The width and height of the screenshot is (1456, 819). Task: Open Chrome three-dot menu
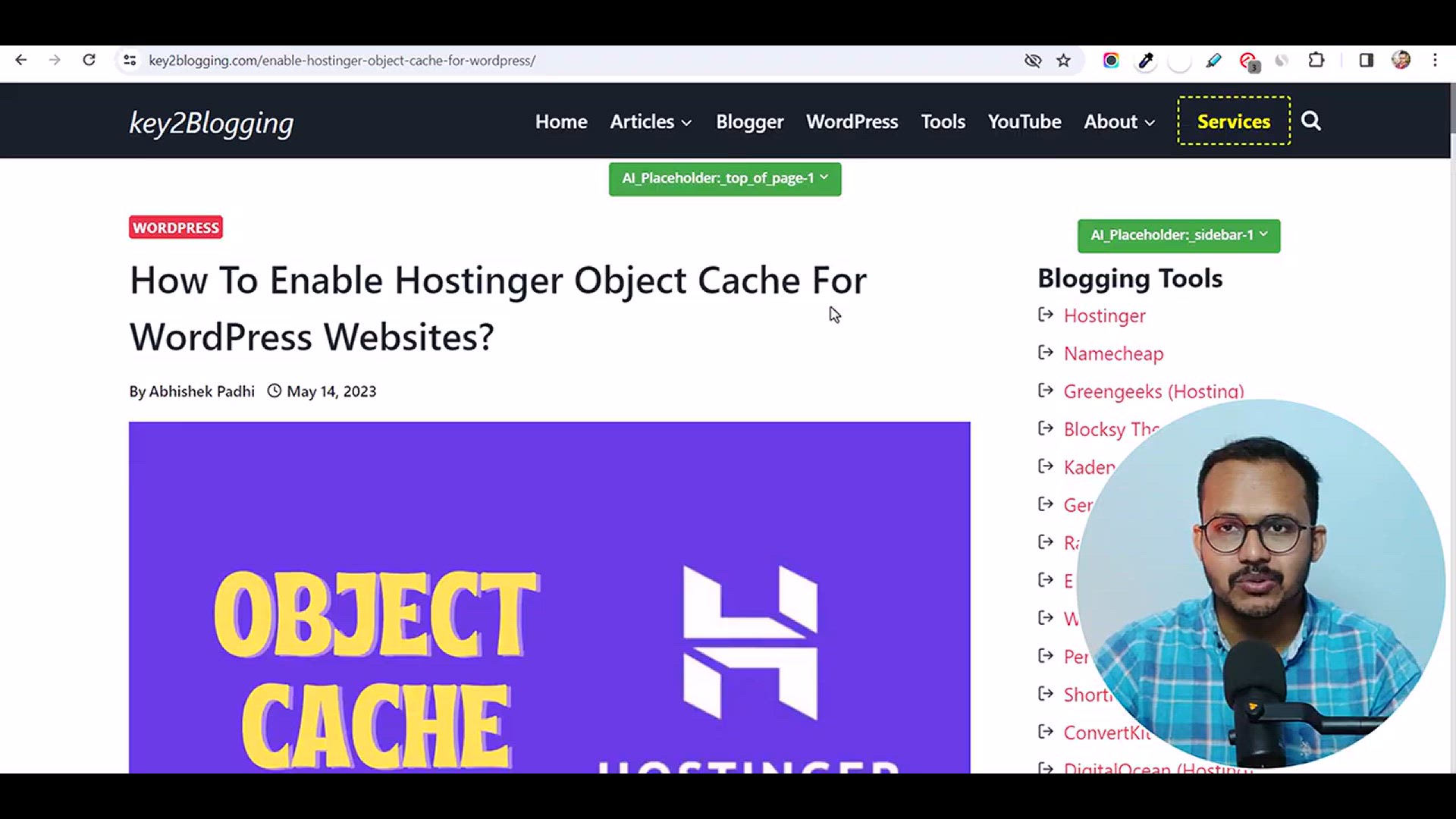click(x=1435, y=60)
